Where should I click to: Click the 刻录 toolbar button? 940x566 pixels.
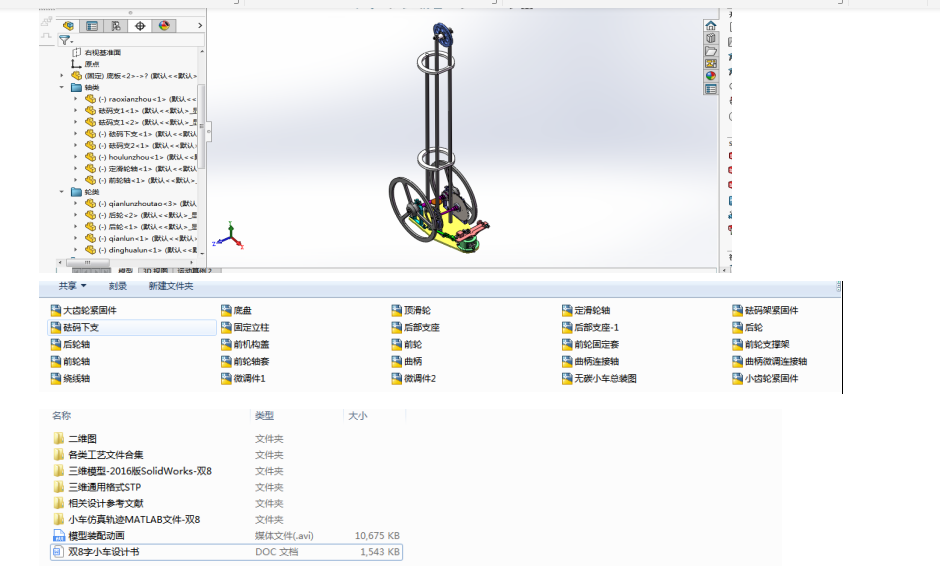coord(118,286)
